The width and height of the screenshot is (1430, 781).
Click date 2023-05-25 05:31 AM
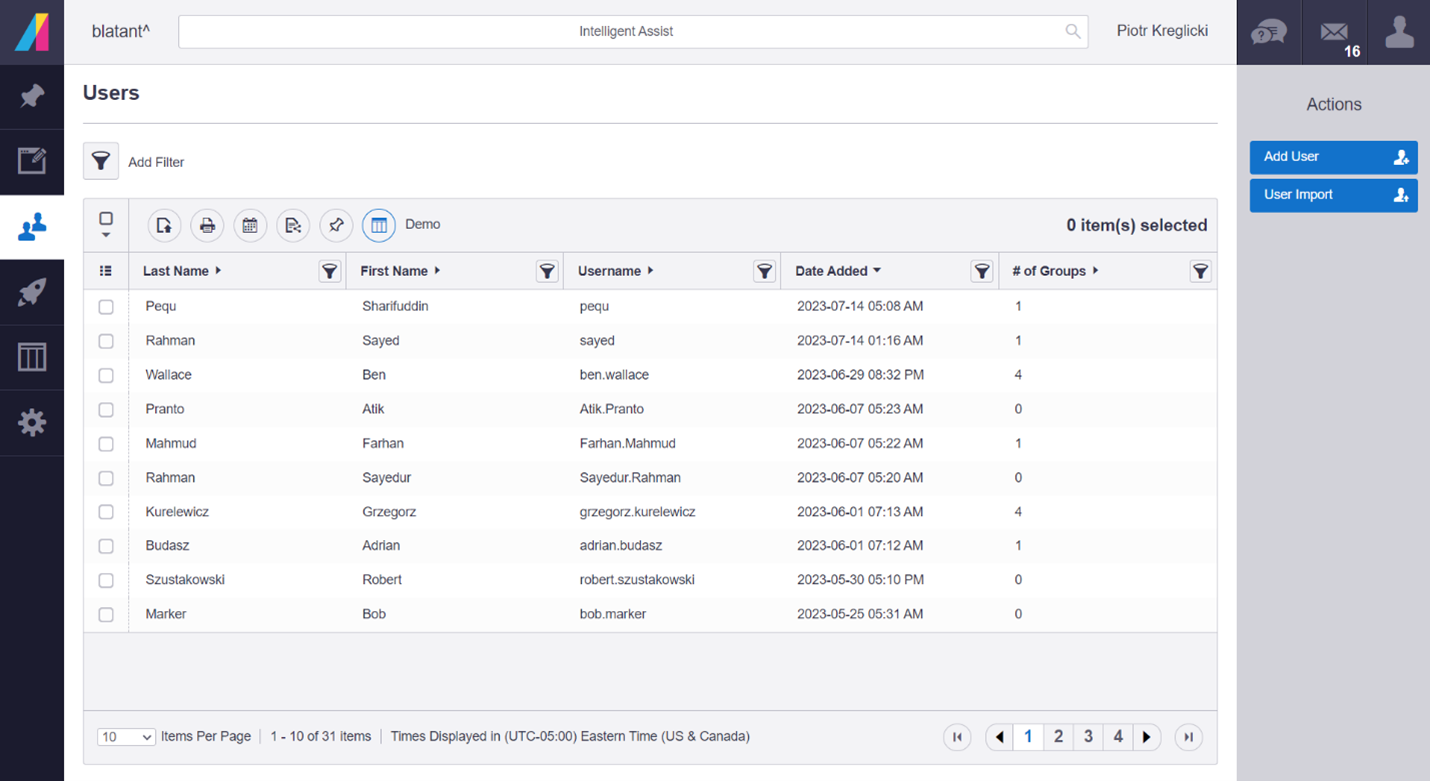pyautogui.click(x=860, y=614)
